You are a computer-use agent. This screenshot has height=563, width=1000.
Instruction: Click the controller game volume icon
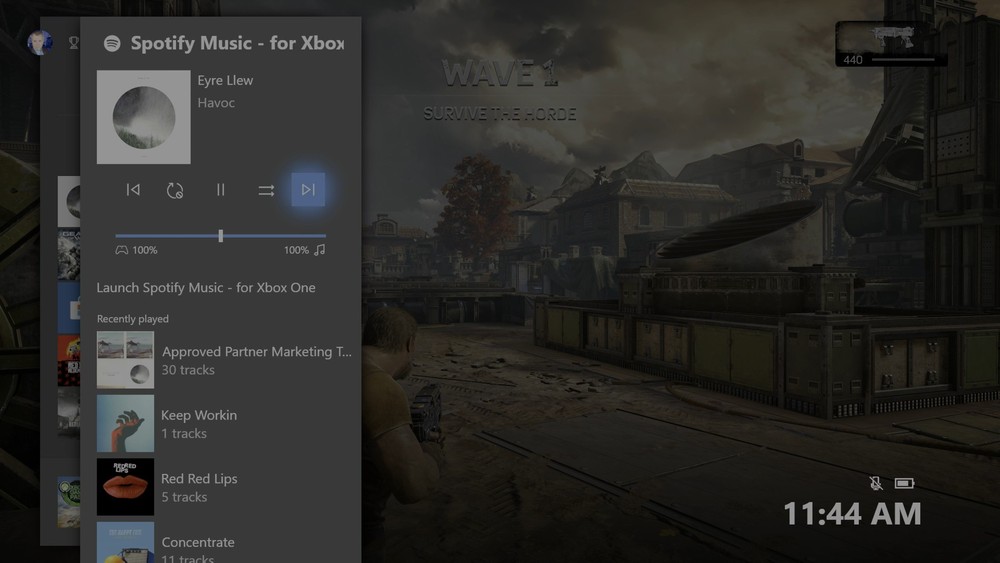122,250
